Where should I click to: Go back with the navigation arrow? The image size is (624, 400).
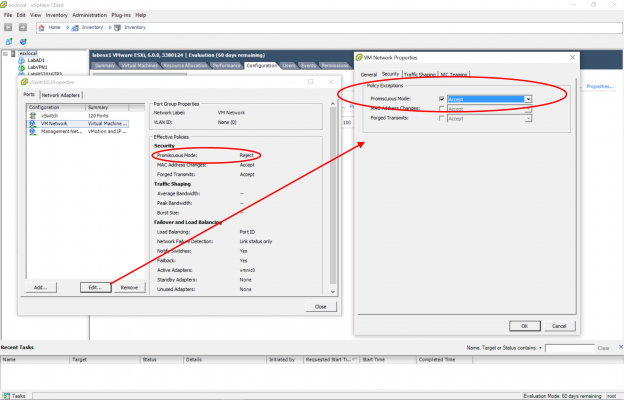click(8, 27)
